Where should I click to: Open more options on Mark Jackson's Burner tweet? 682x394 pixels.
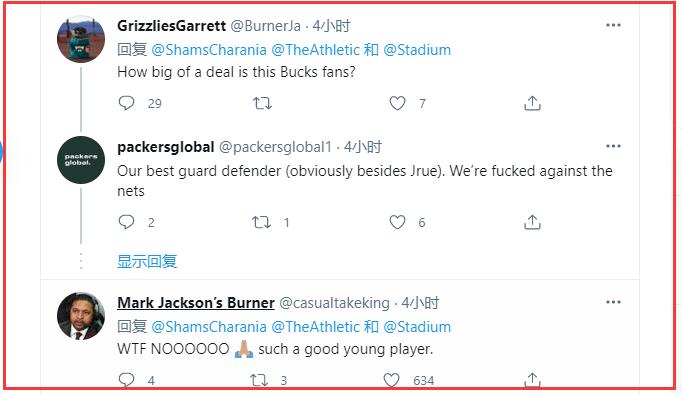613,302
